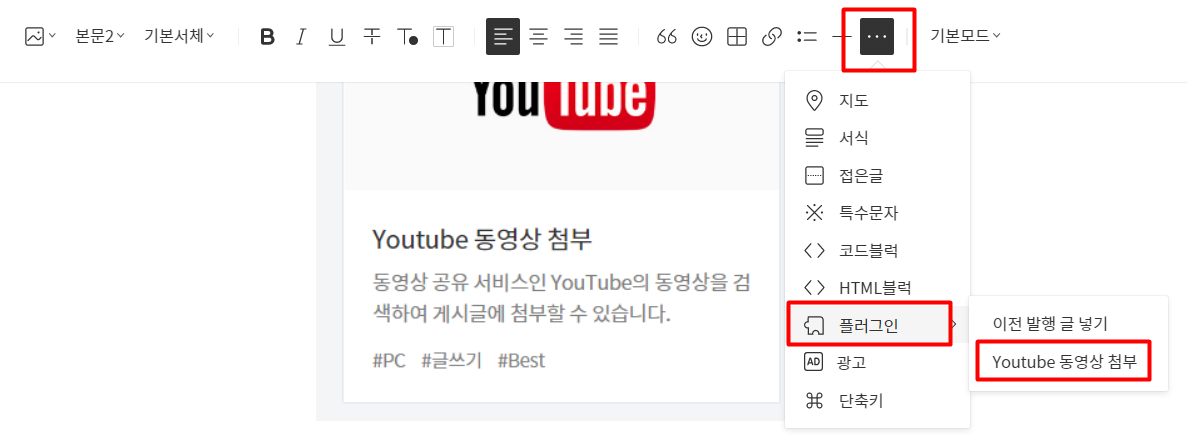Screen dimensions: 1187x445
Task: Click the #PC hashtag
Action: [x=389, y=360]
